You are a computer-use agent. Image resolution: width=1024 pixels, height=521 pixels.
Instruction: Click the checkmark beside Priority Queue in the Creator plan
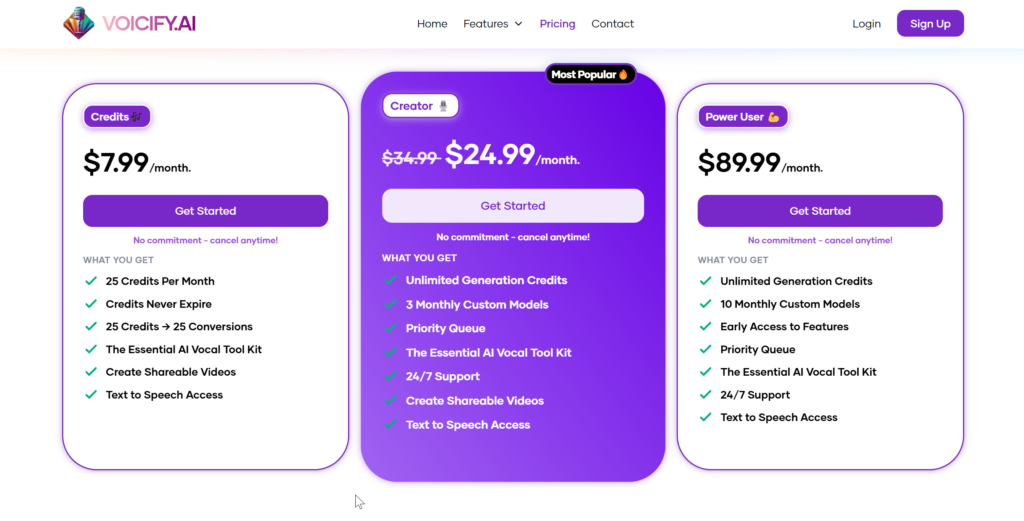390,328
